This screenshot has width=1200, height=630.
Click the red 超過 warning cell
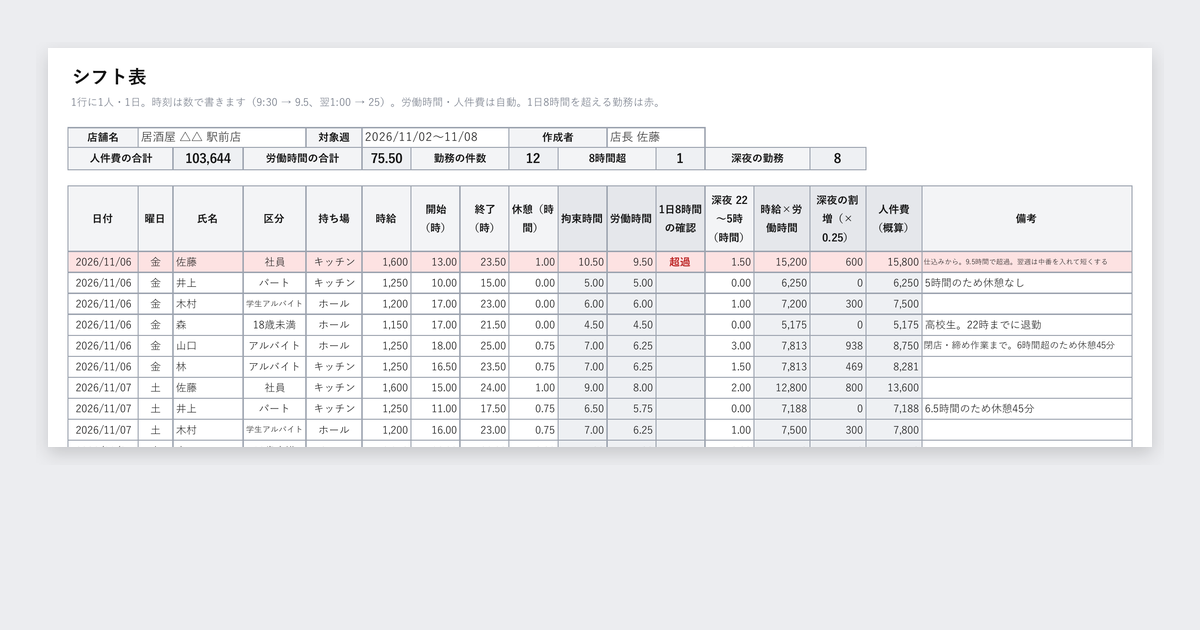tap(680, 262)
